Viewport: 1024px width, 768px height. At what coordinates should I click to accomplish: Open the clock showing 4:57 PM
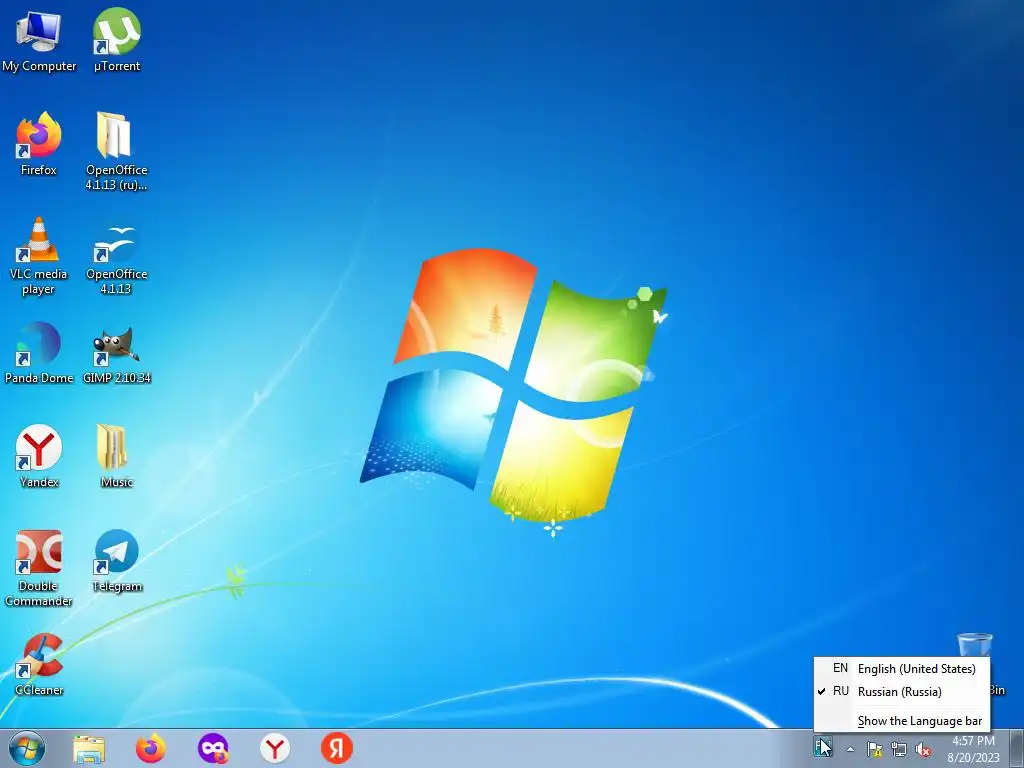(973, 749)
